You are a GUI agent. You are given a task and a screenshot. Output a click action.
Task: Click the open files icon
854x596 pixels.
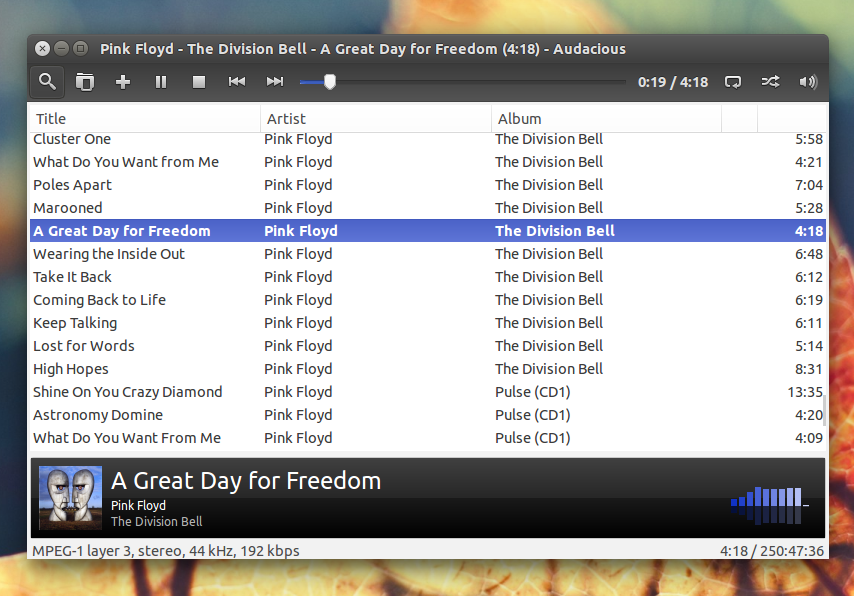point(85,82)
